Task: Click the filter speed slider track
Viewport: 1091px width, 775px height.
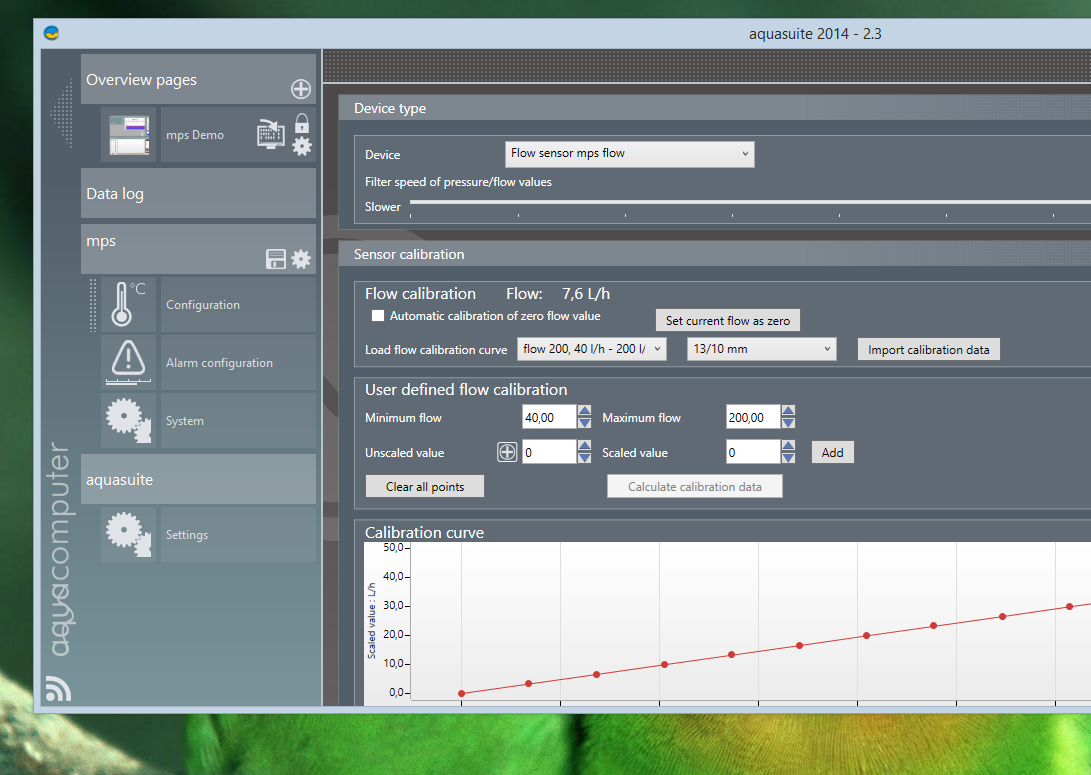Action: [x=750, y=202]
